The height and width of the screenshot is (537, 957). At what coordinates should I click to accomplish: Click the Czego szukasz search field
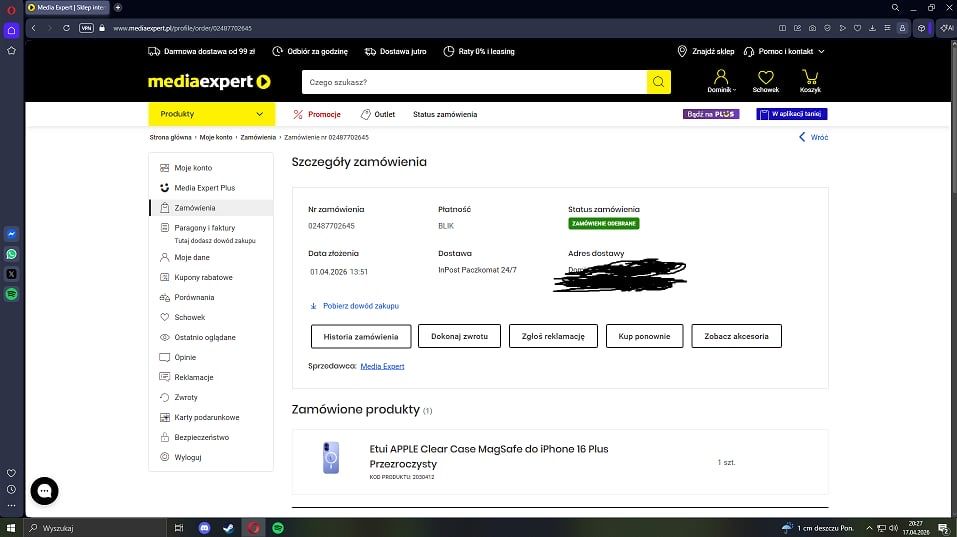[474, 82]
